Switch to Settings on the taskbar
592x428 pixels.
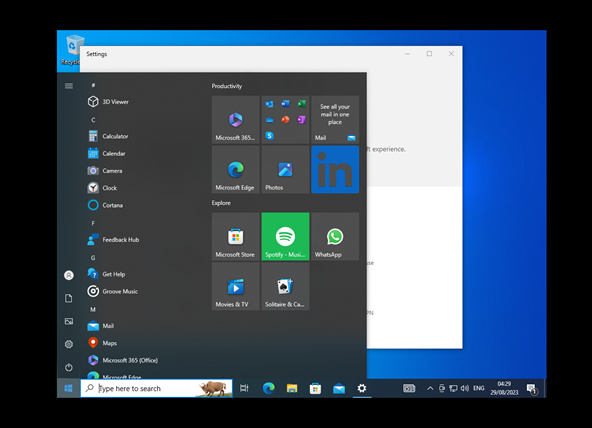(x=362, y=388)
